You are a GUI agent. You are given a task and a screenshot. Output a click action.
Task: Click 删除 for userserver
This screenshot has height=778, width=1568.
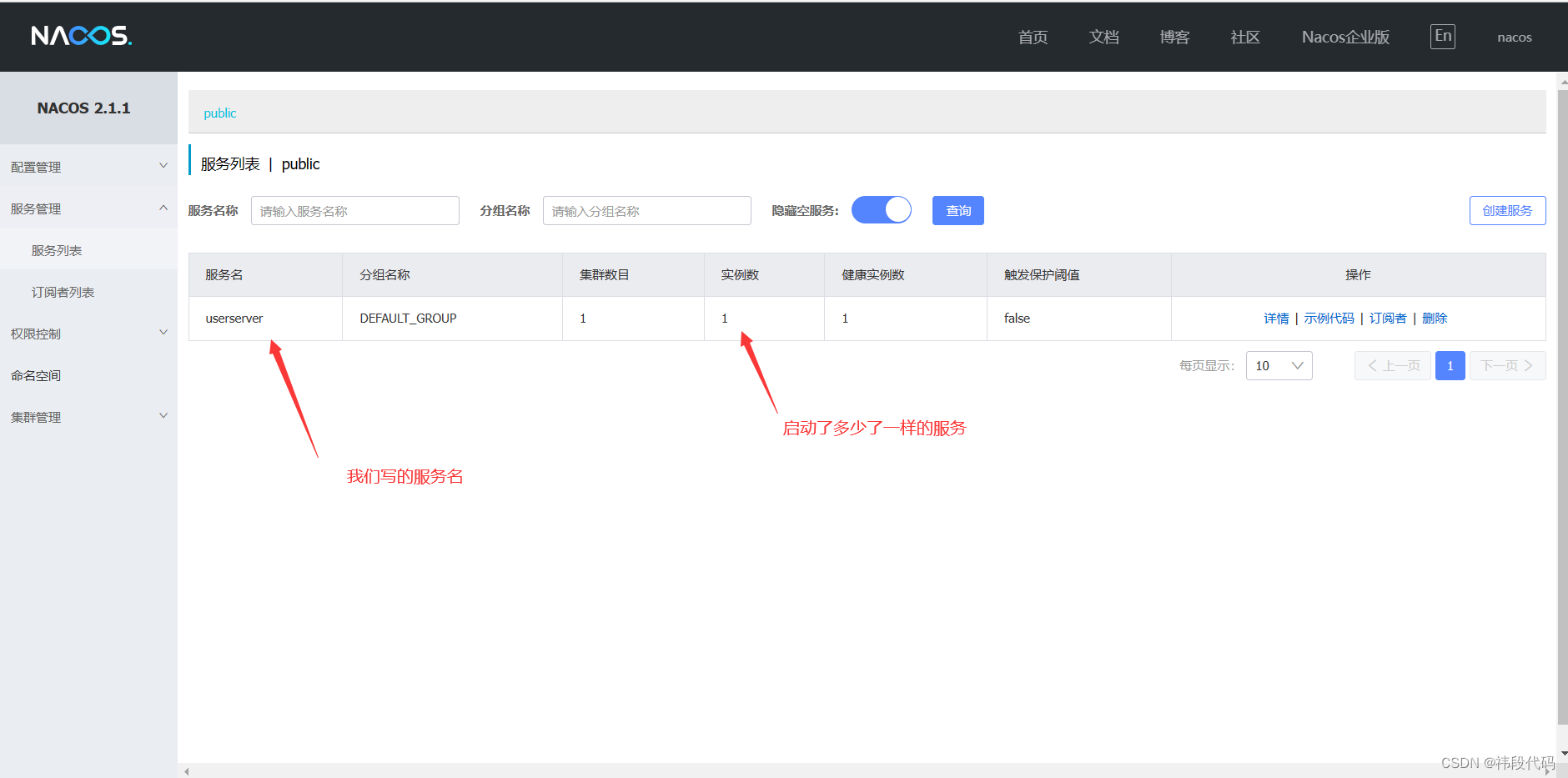(x=1435, y=318)
